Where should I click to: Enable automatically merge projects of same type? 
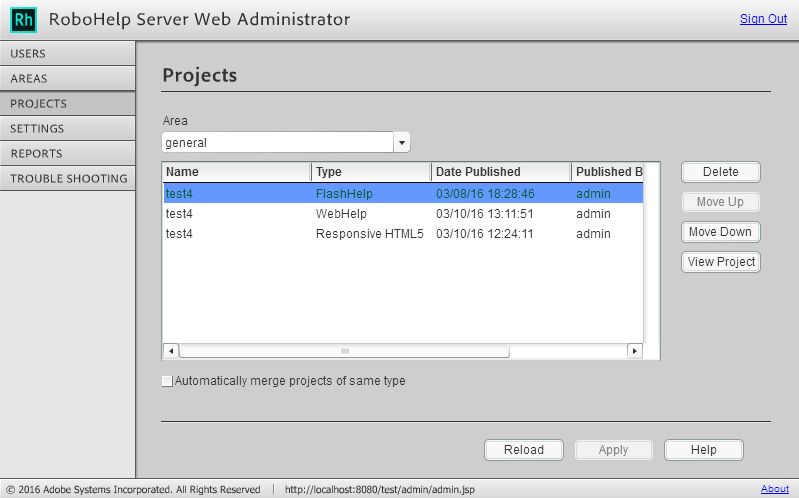(167, 381)
